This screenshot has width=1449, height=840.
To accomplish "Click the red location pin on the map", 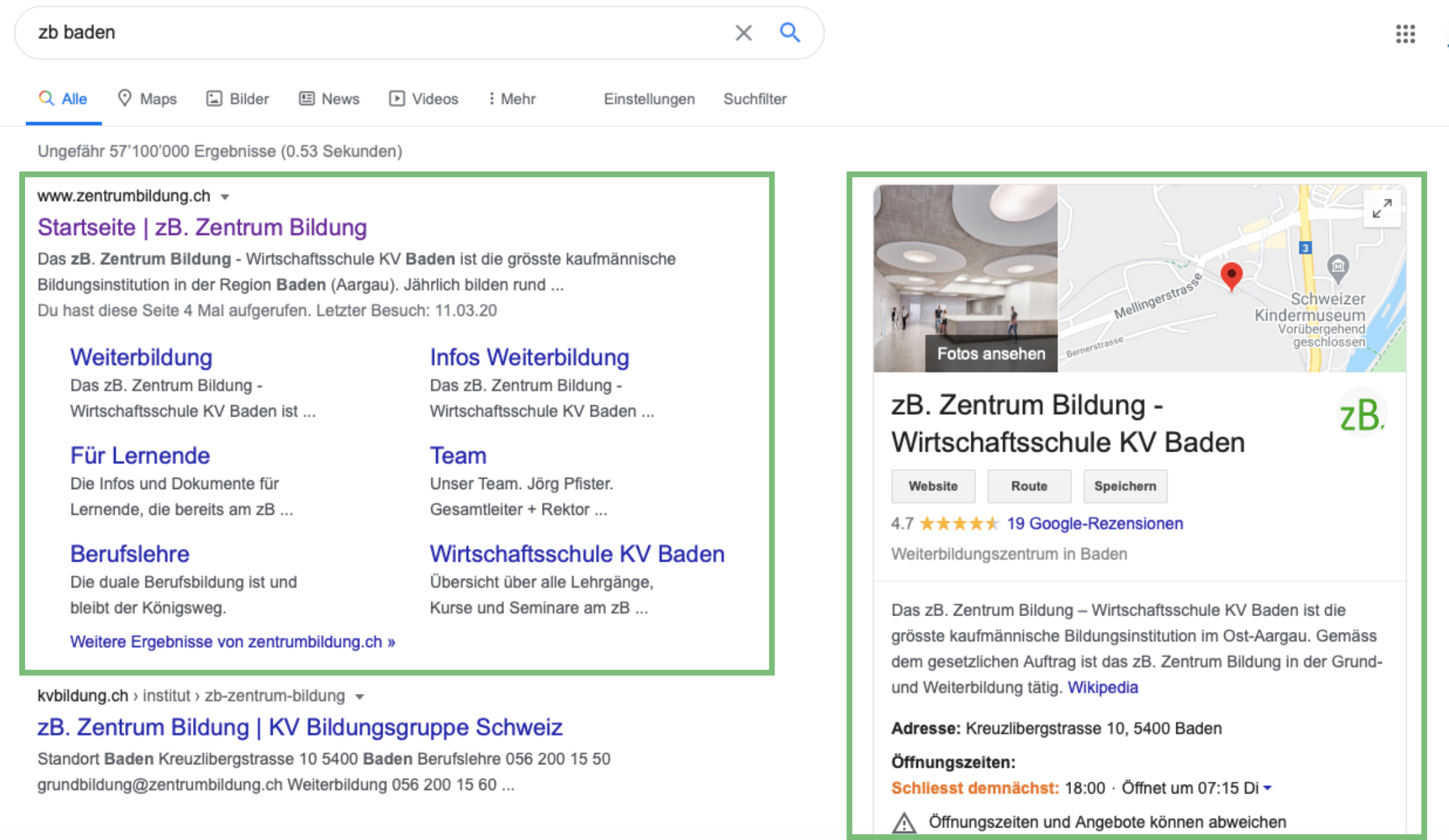I will click(x=1231, y=276).
